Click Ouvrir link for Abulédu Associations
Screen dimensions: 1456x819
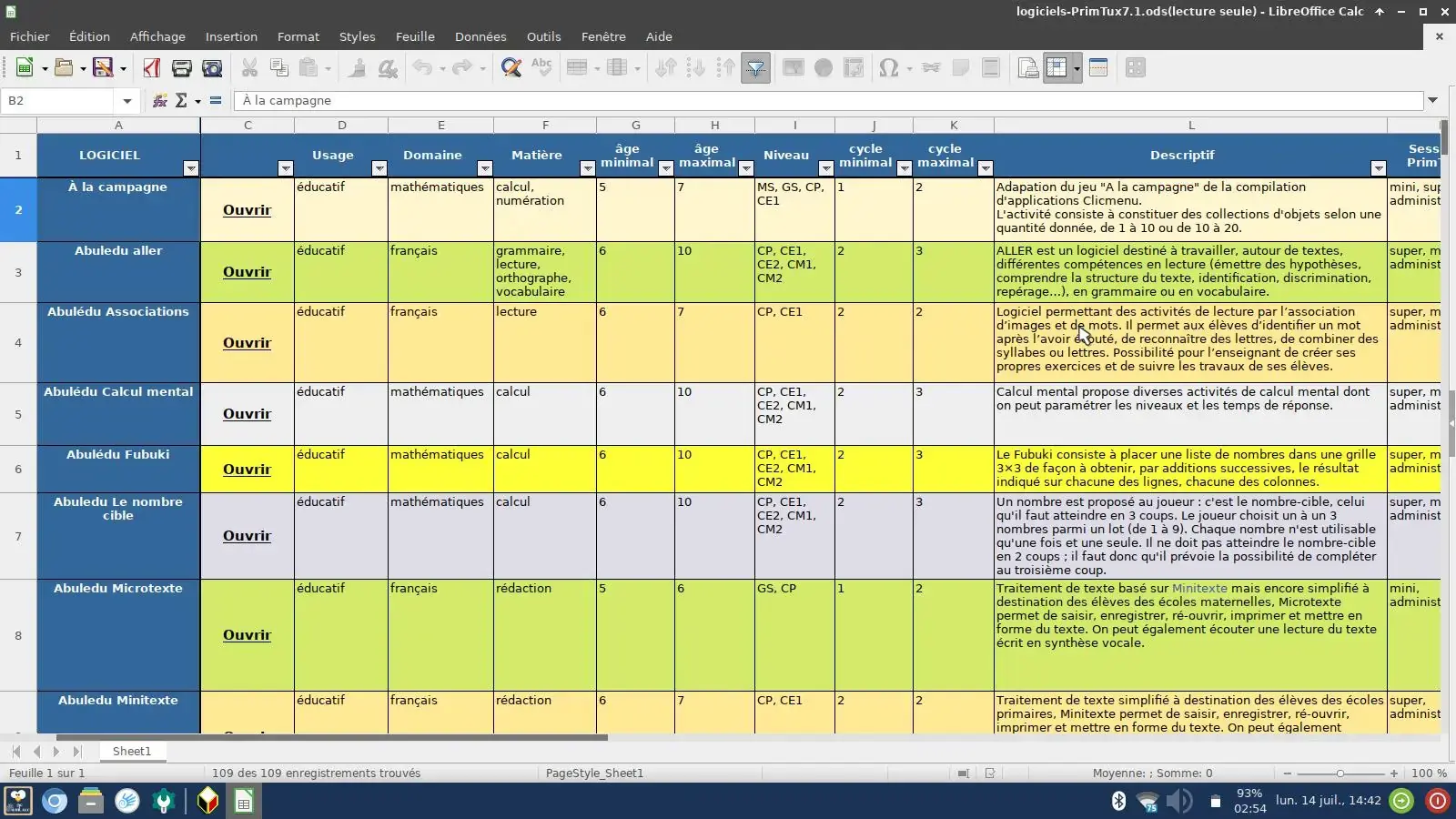[248, 343]
